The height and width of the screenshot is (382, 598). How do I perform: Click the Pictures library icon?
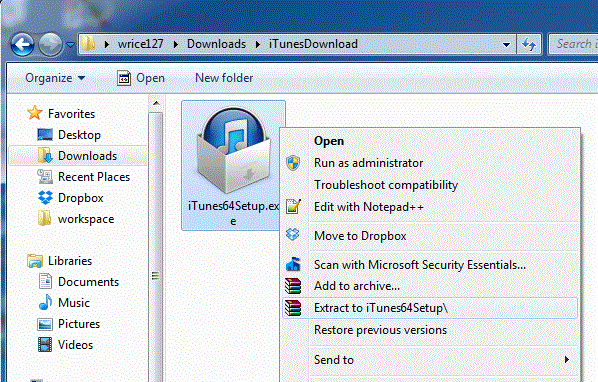(x=45, y=324)
